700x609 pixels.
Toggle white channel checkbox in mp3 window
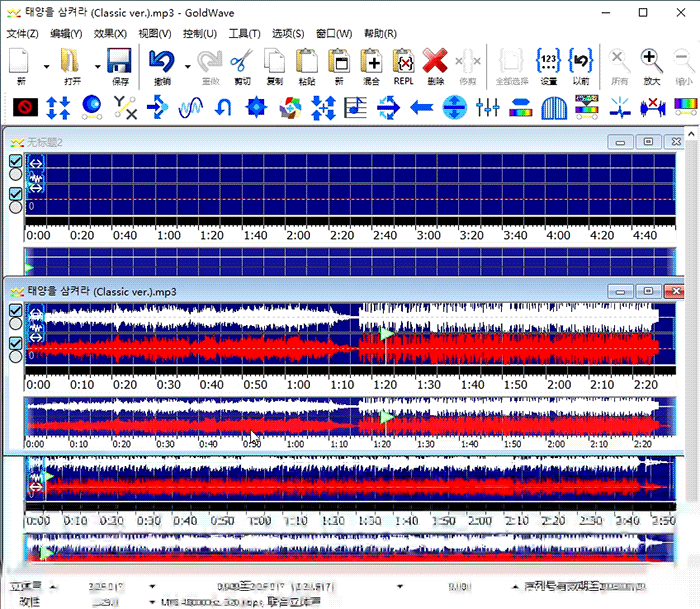point(16,310)
